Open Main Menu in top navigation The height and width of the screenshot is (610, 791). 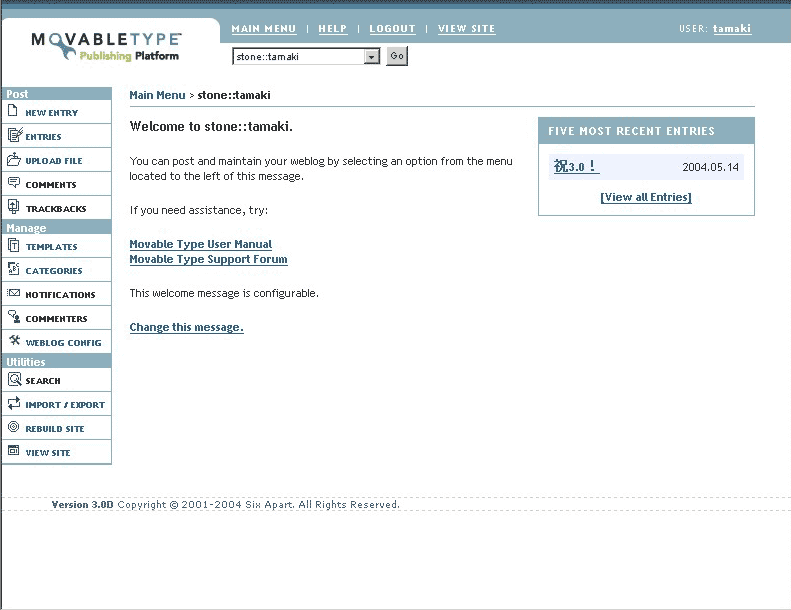(x=263, y=29)
